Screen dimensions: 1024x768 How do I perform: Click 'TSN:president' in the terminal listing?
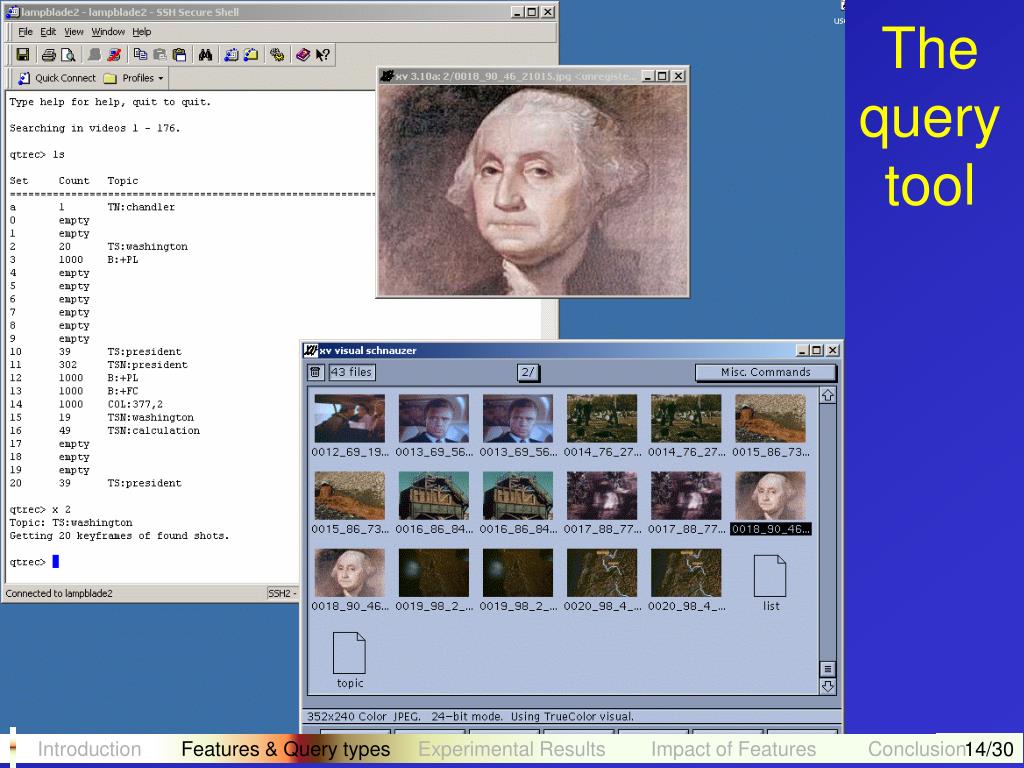pos(148,365)
